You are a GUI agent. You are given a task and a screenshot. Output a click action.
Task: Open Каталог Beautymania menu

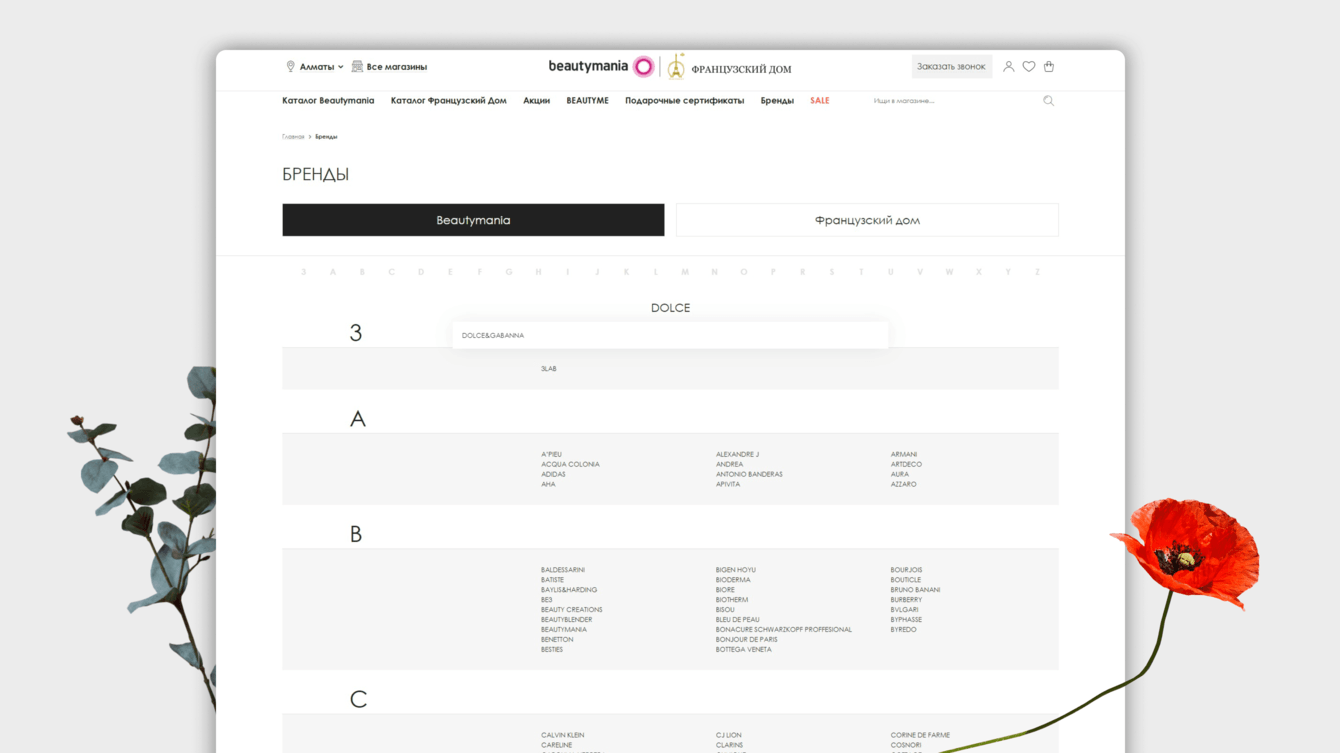point(328,101)
